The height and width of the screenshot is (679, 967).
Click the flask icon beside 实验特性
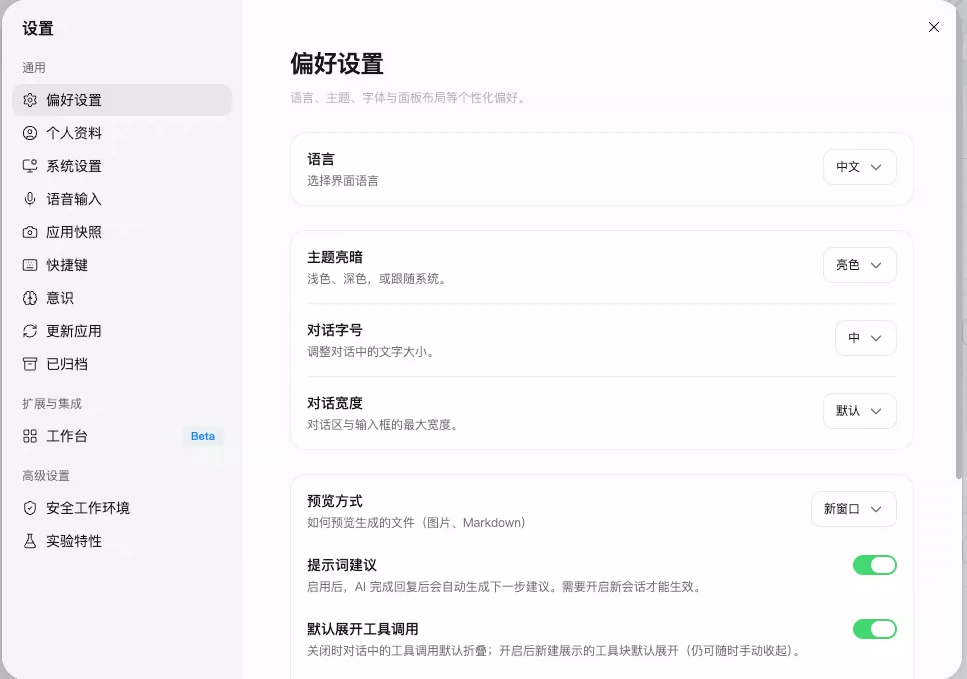[30, 541]
